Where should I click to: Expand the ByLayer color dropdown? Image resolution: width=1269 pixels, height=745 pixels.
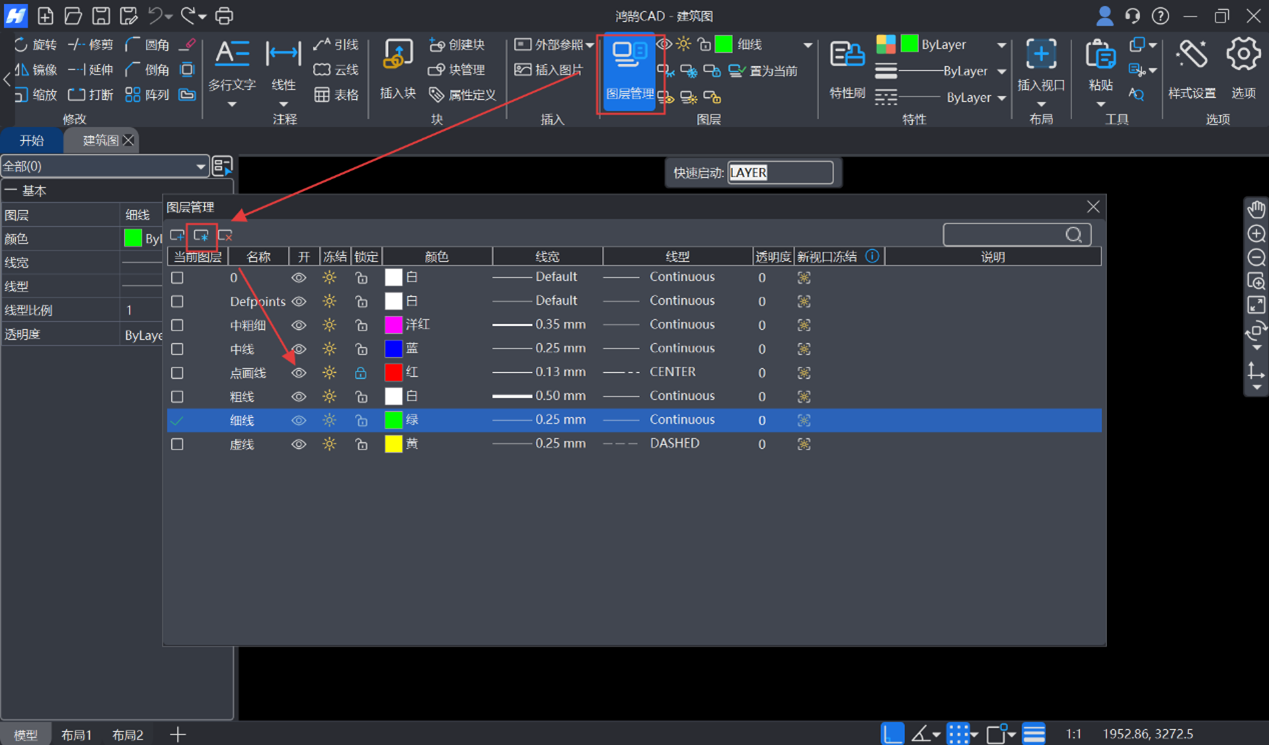tap(1001, 45)
